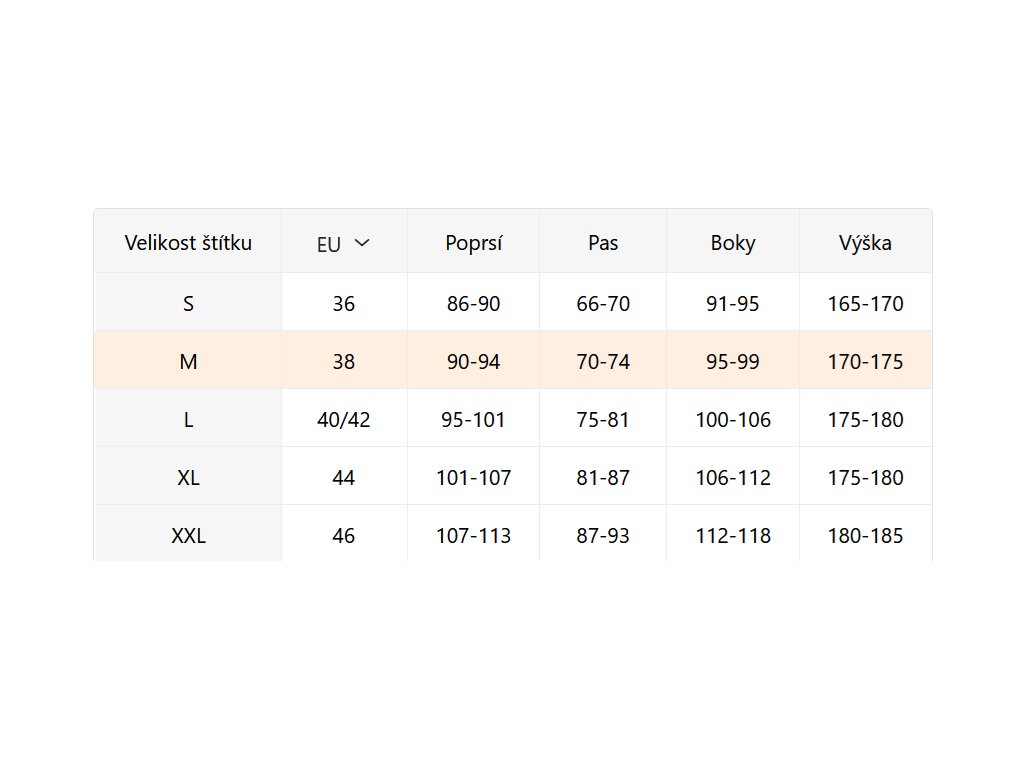Expand the EU size system dropdown chevron
Image resolution: width=1024 pixels, height=768 pixels.
[x=362, y=243]
